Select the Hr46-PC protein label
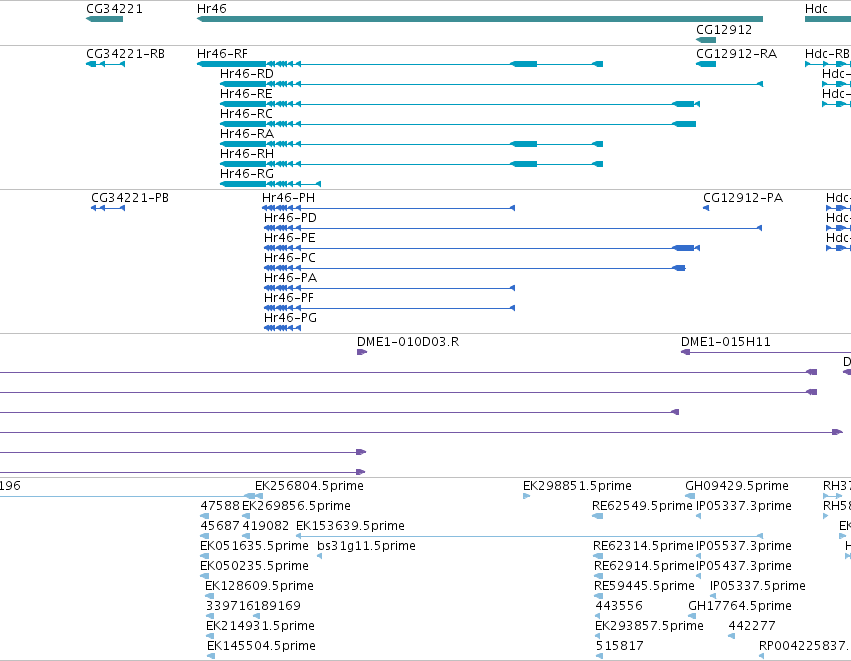851x661 pixels. (x=290, y=258)
